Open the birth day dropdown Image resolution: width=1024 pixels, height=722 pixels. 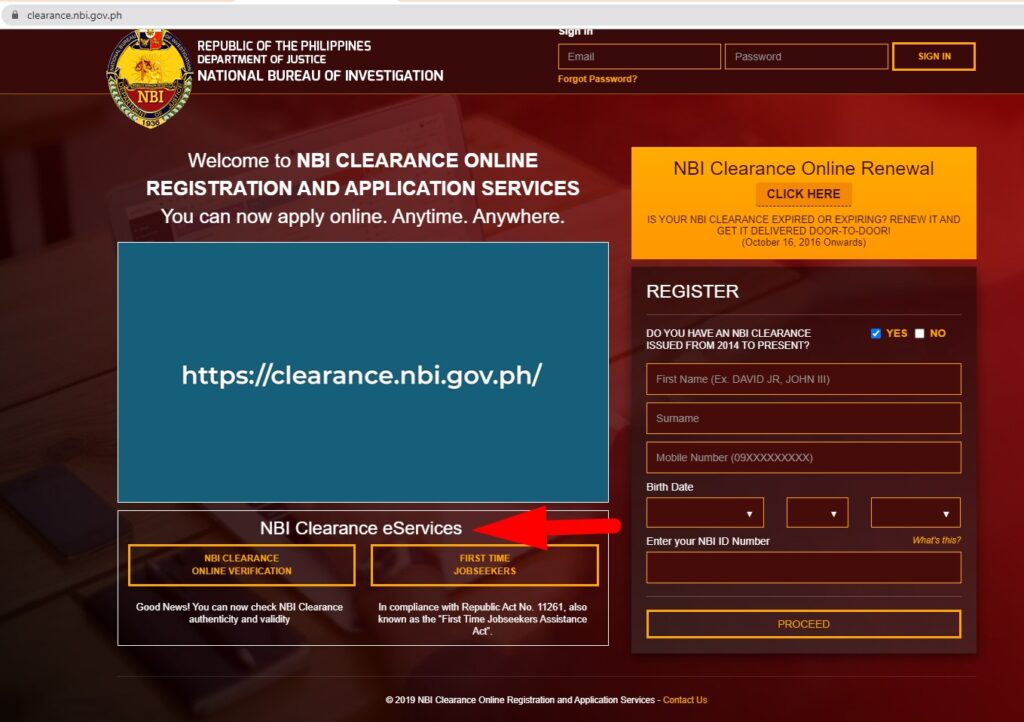(816, 512)
